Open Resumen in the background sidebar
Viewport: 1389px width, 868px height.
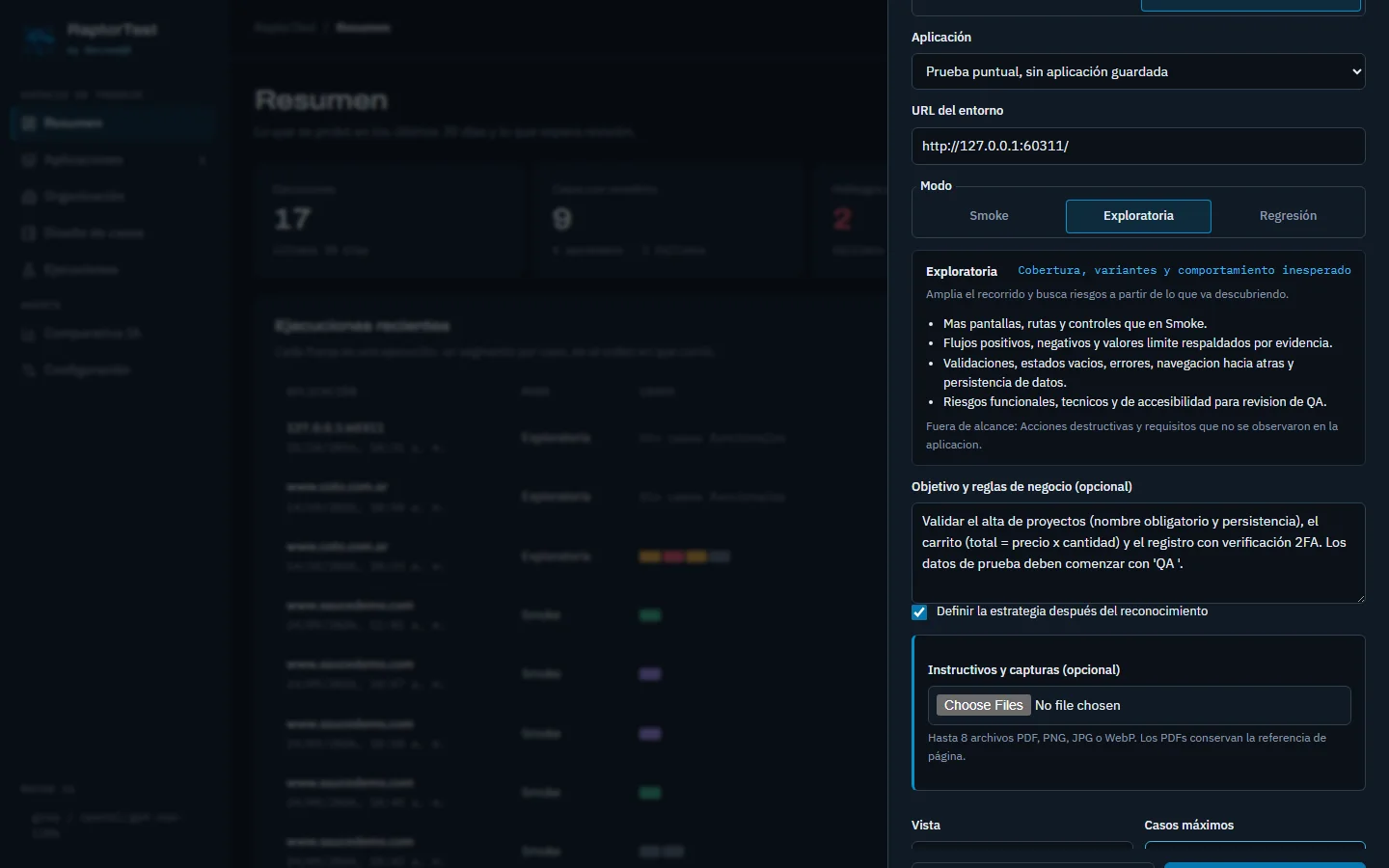(x=112, y=123)
